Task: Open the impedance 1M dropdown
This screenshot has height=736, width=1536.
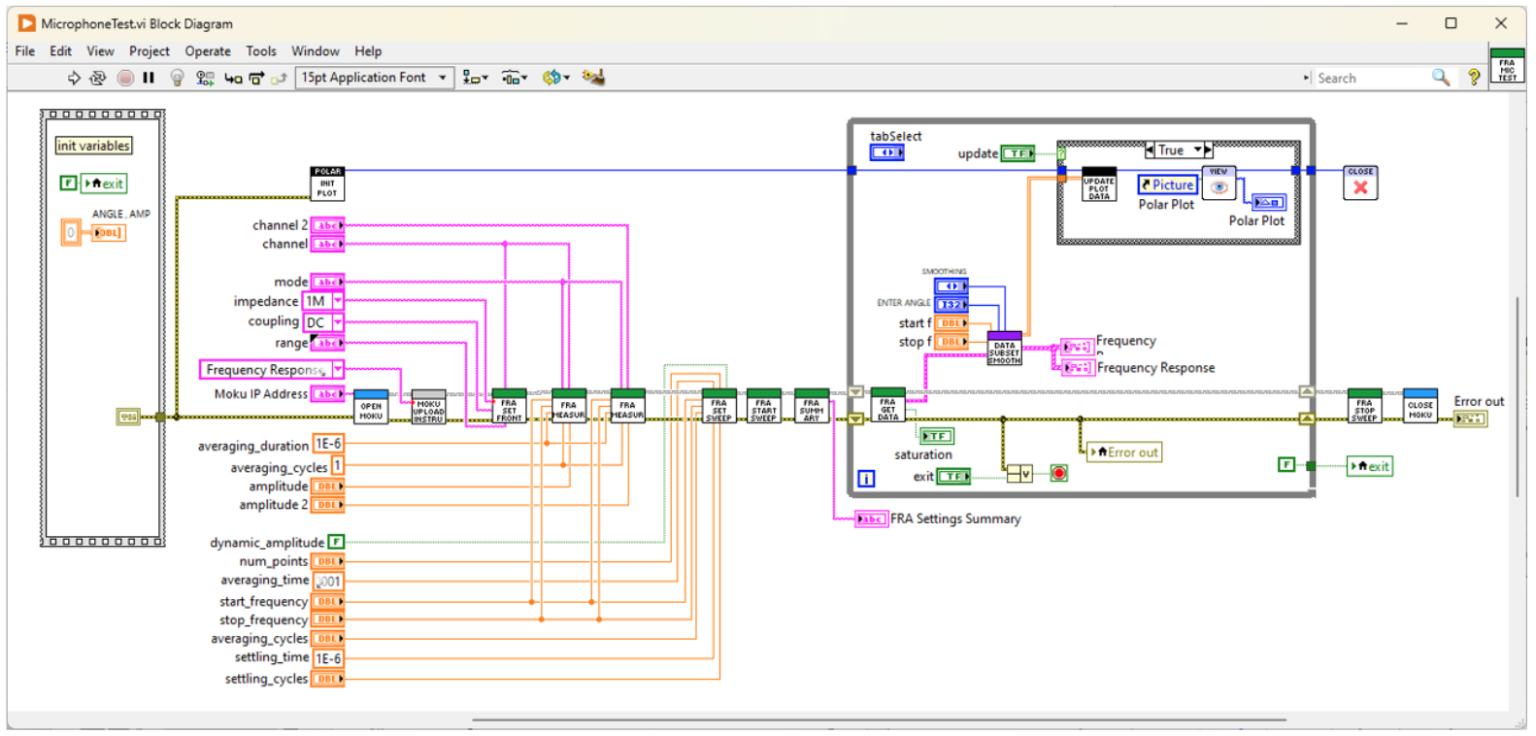Action: (x=337, y=301)
